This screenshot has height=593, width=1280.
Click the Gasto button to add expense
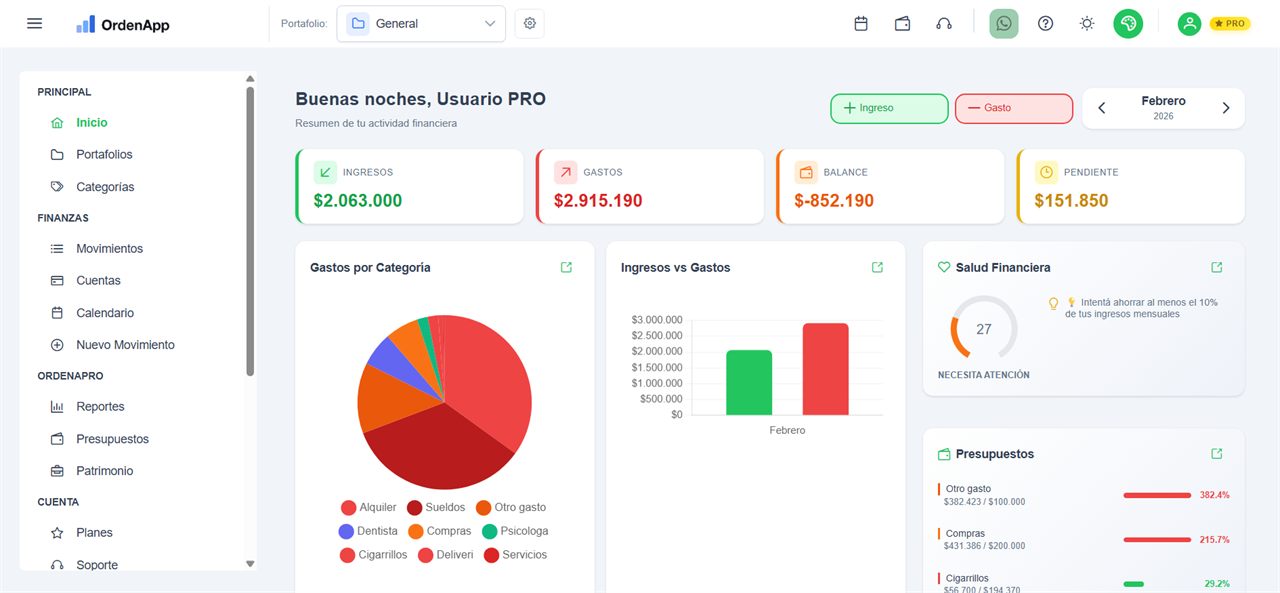point(1013,108)
